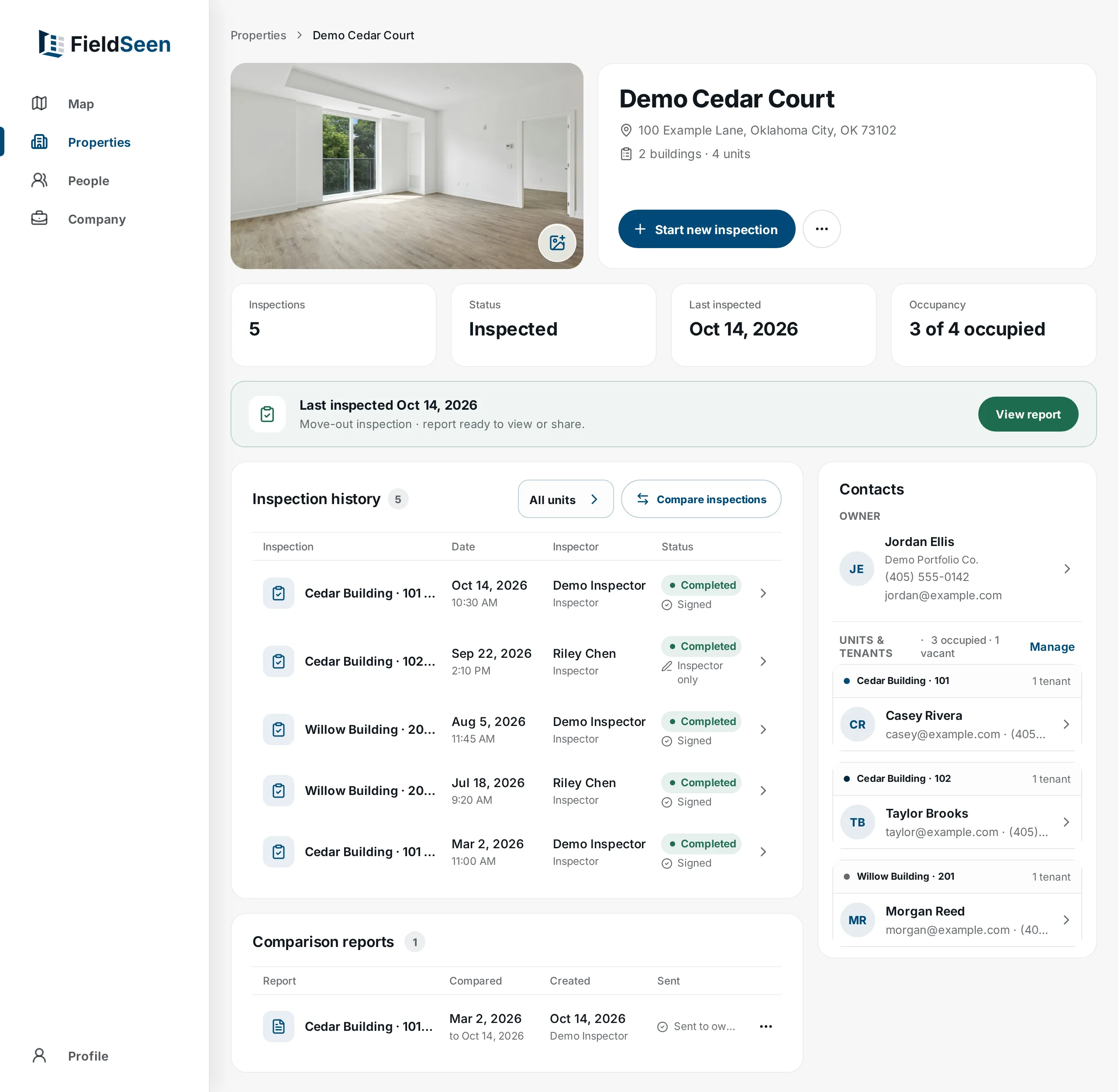Expand the Aug 5, 2026 inspection row chevron
This screenshot has width=1118, height=1092.
click(763, 729)
